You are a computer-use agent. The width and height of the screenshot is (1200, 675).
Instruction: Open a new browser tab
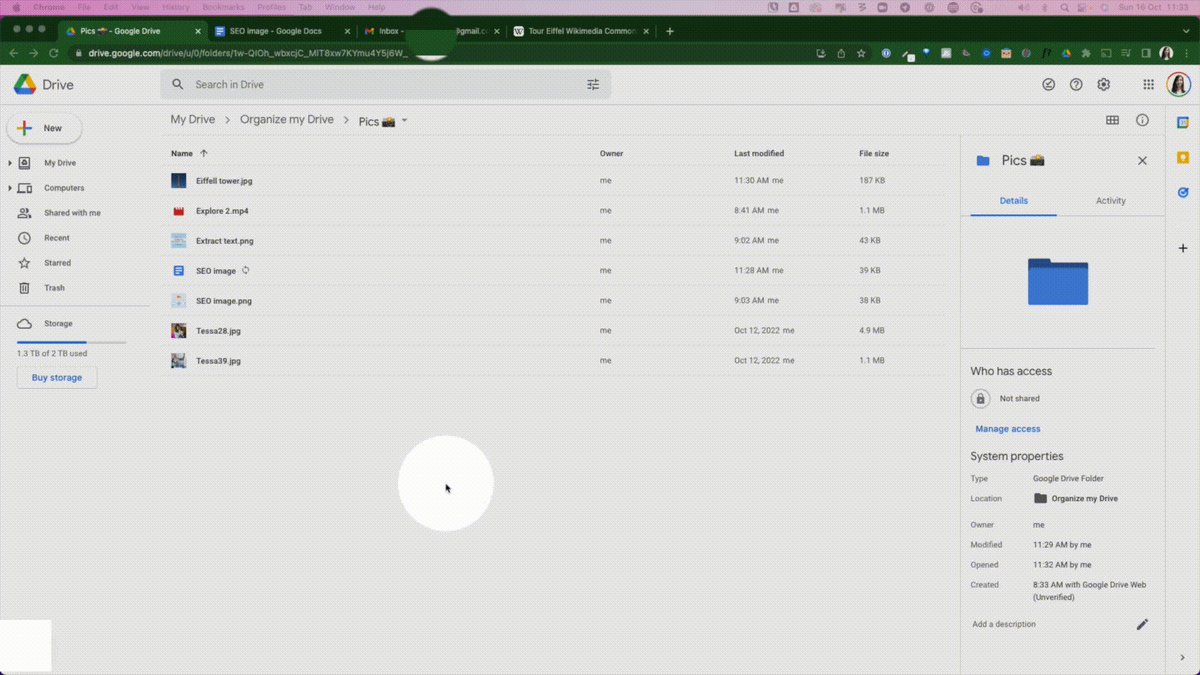tap(670, 31)
